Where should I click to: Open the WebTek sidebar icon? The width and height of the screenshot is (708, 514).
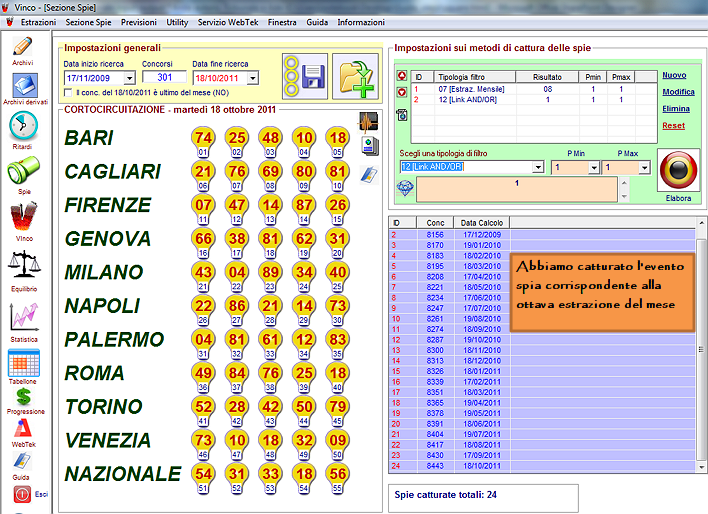pyautogui.click(x=23, y=429)
